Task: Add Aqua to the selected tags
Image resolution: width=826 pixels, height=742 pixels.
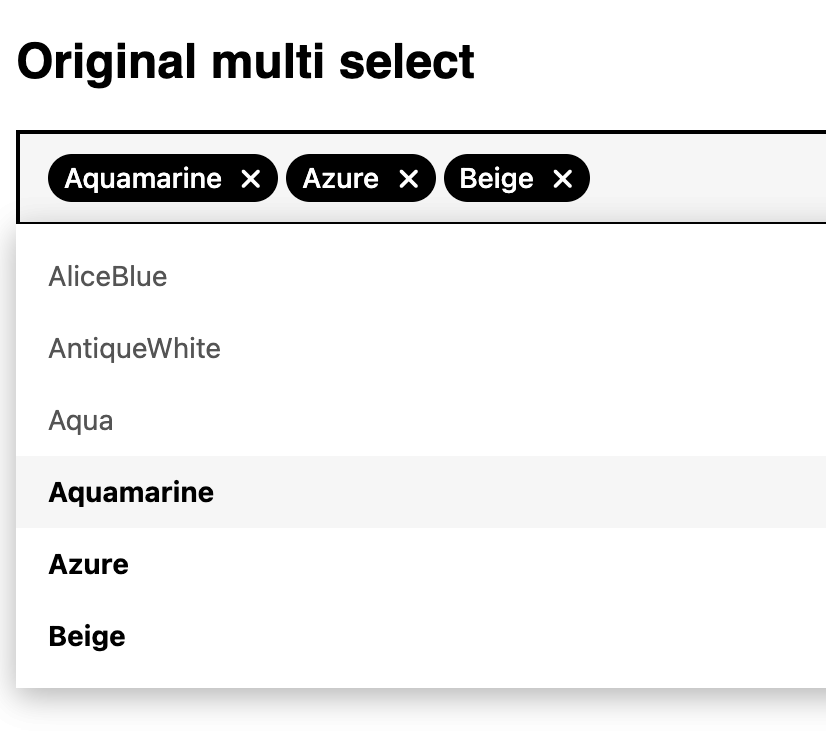Action: tap(81, 420)
